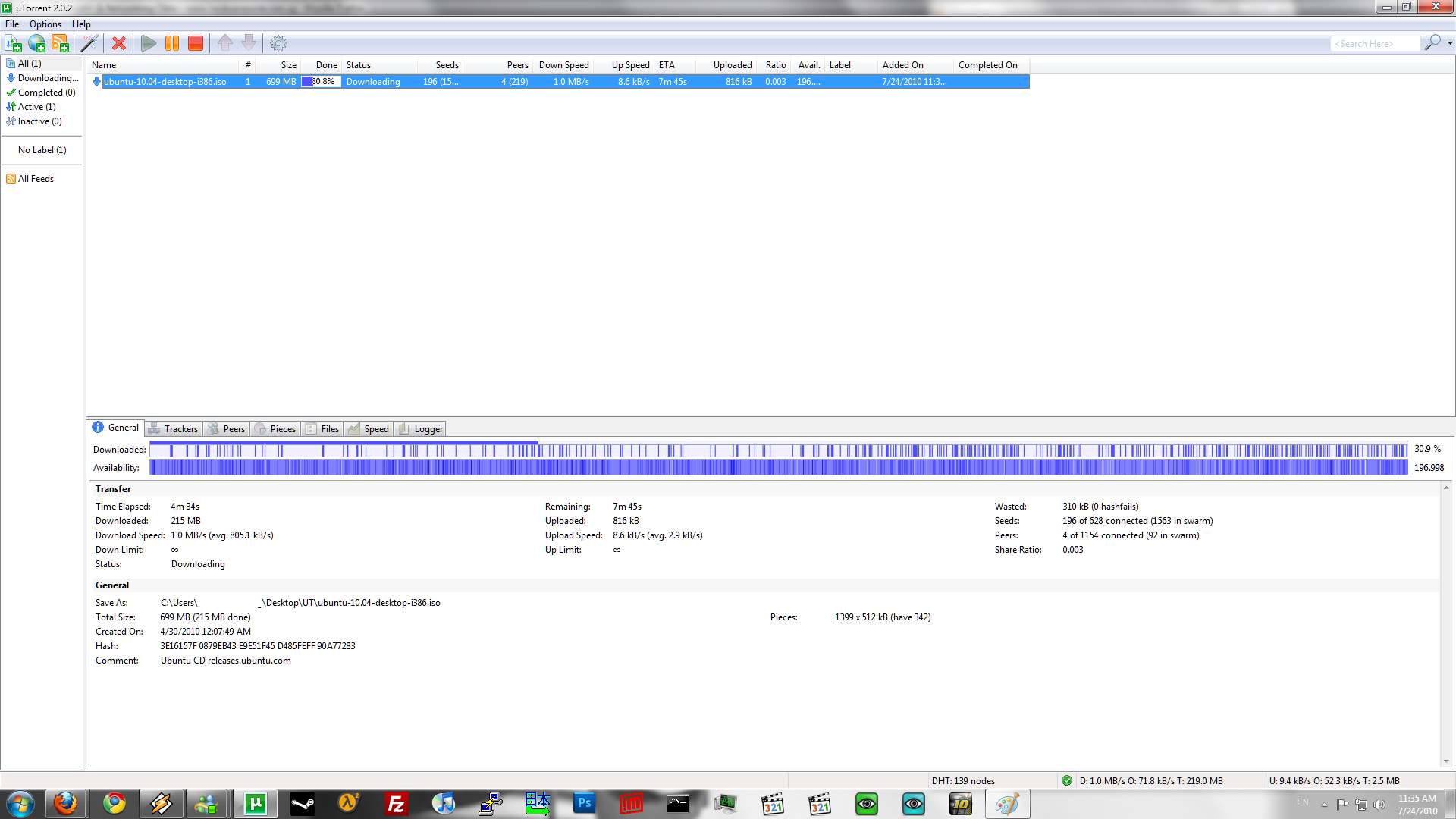Viewport: 1456px width, 819px height.
Task: Click the red X Remove torrent icon
Action: [x=119, y=43]
